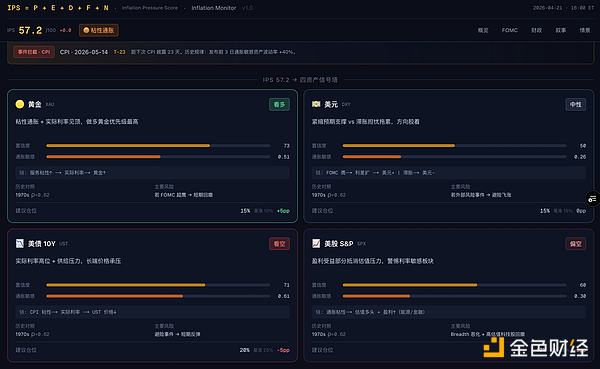The height and width of the screenshot is (369, 600).
Task: Click the IPS score value 57.2
Action: [x=30, y=30]
